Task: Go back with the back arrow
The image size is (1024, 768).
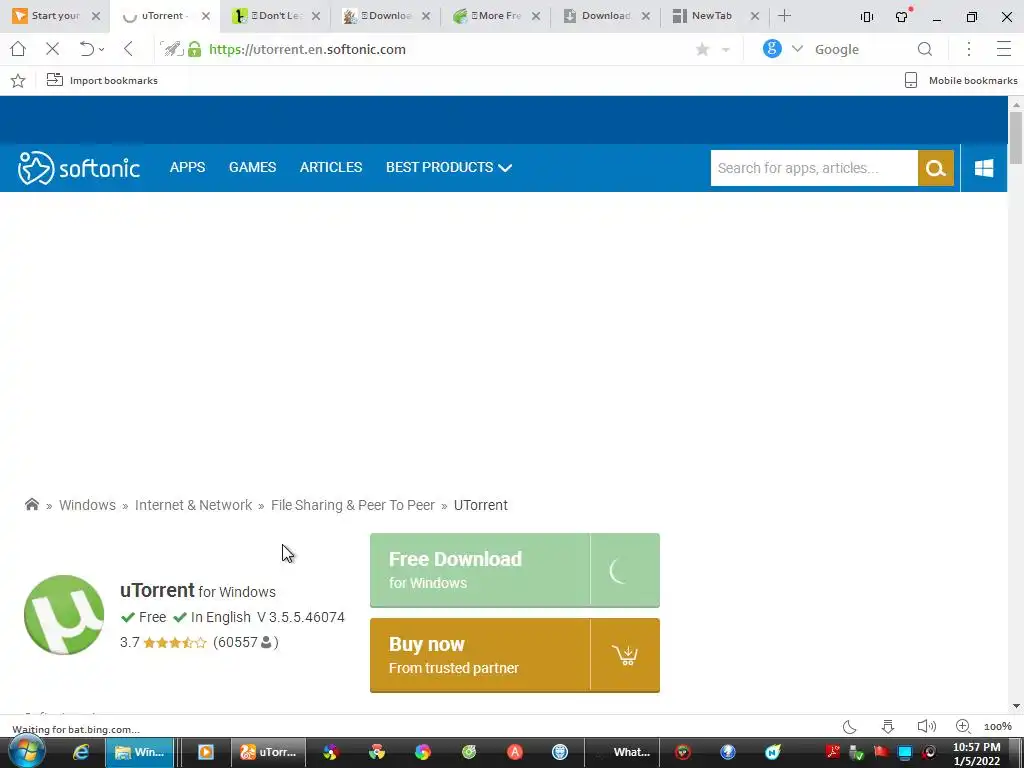Action: point(128,49)
